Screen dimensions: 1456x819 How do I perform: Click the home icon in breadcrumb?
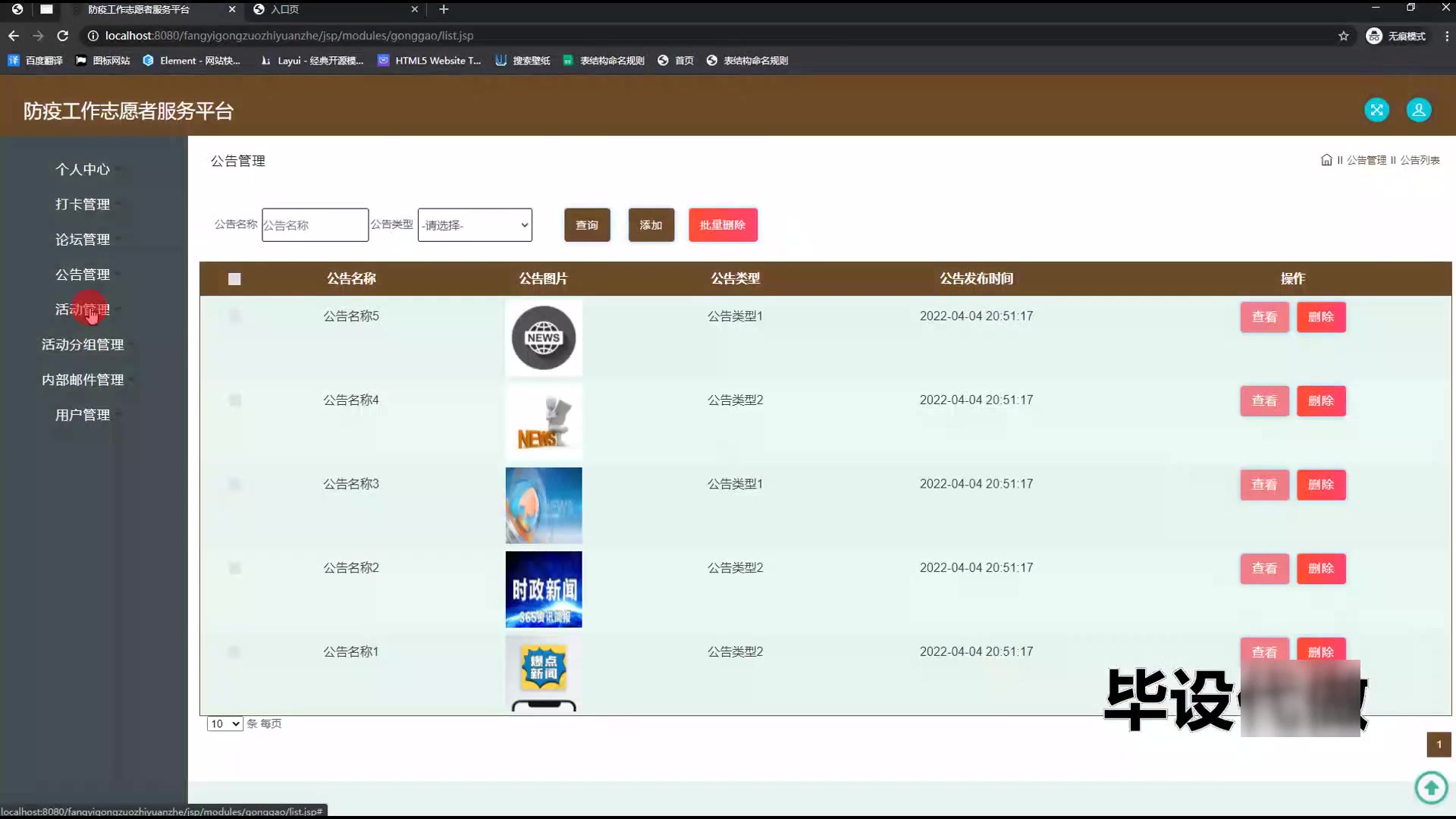tap(1326, 160)
